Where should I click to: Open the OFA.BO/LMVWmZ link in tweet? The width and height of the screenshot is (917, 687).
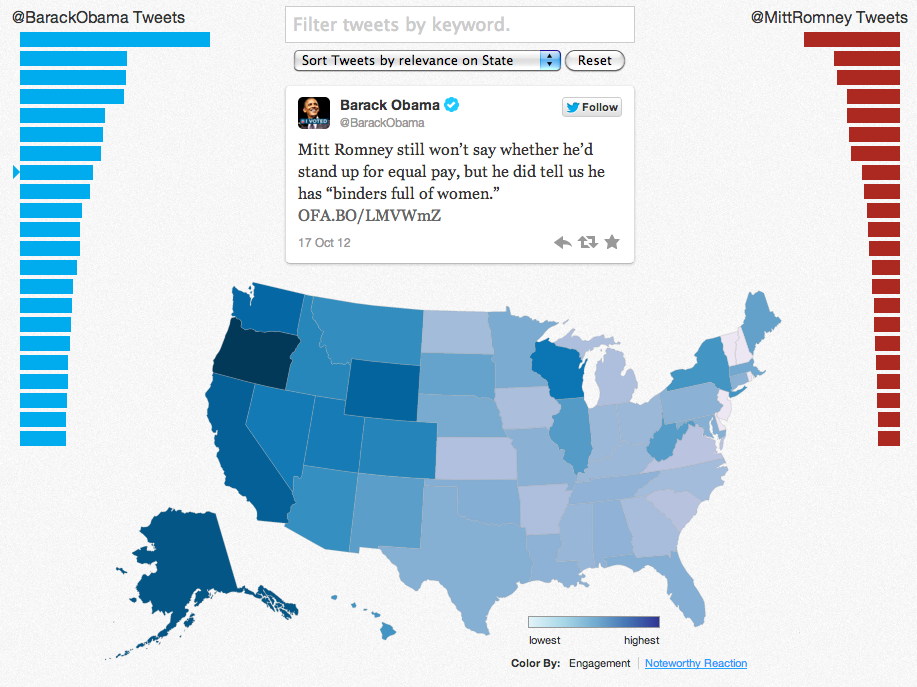[369, 216]
